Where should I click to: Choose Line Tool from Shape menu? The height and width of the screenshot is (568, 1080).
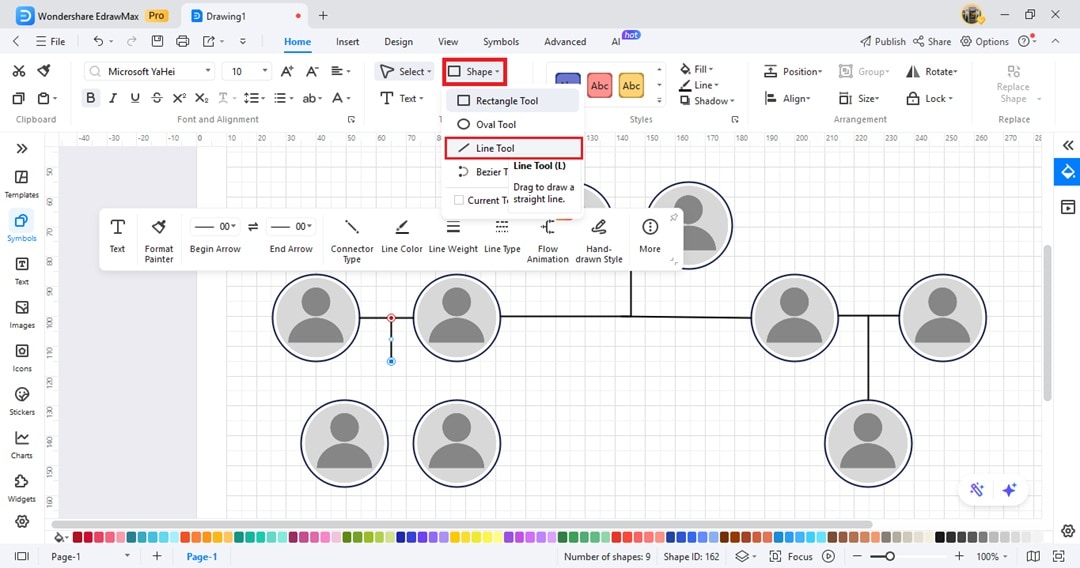coord(513,148)
